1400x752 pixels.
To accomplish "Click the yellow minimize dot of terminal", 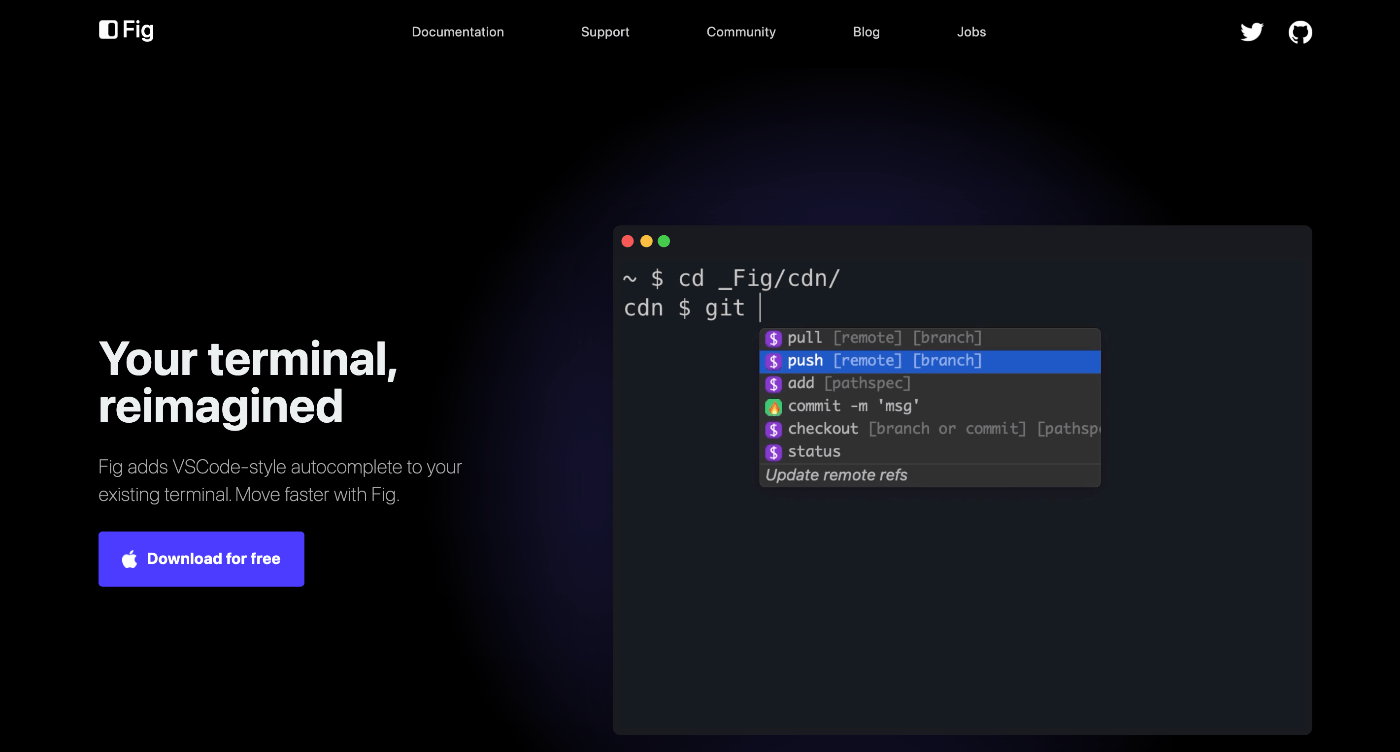I will [646, 241].
